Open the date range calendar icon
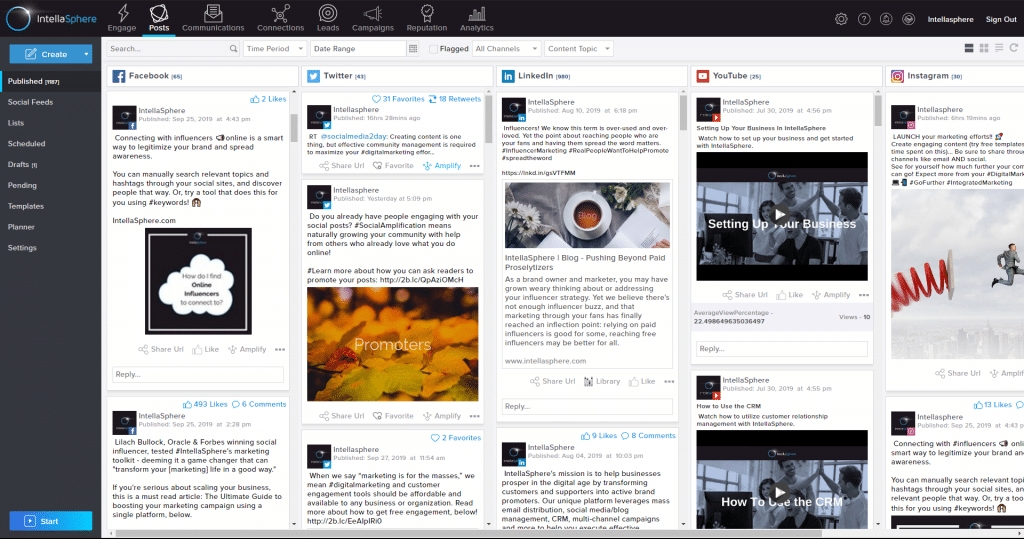The image size is (1024, 539). tap(413, 48)
